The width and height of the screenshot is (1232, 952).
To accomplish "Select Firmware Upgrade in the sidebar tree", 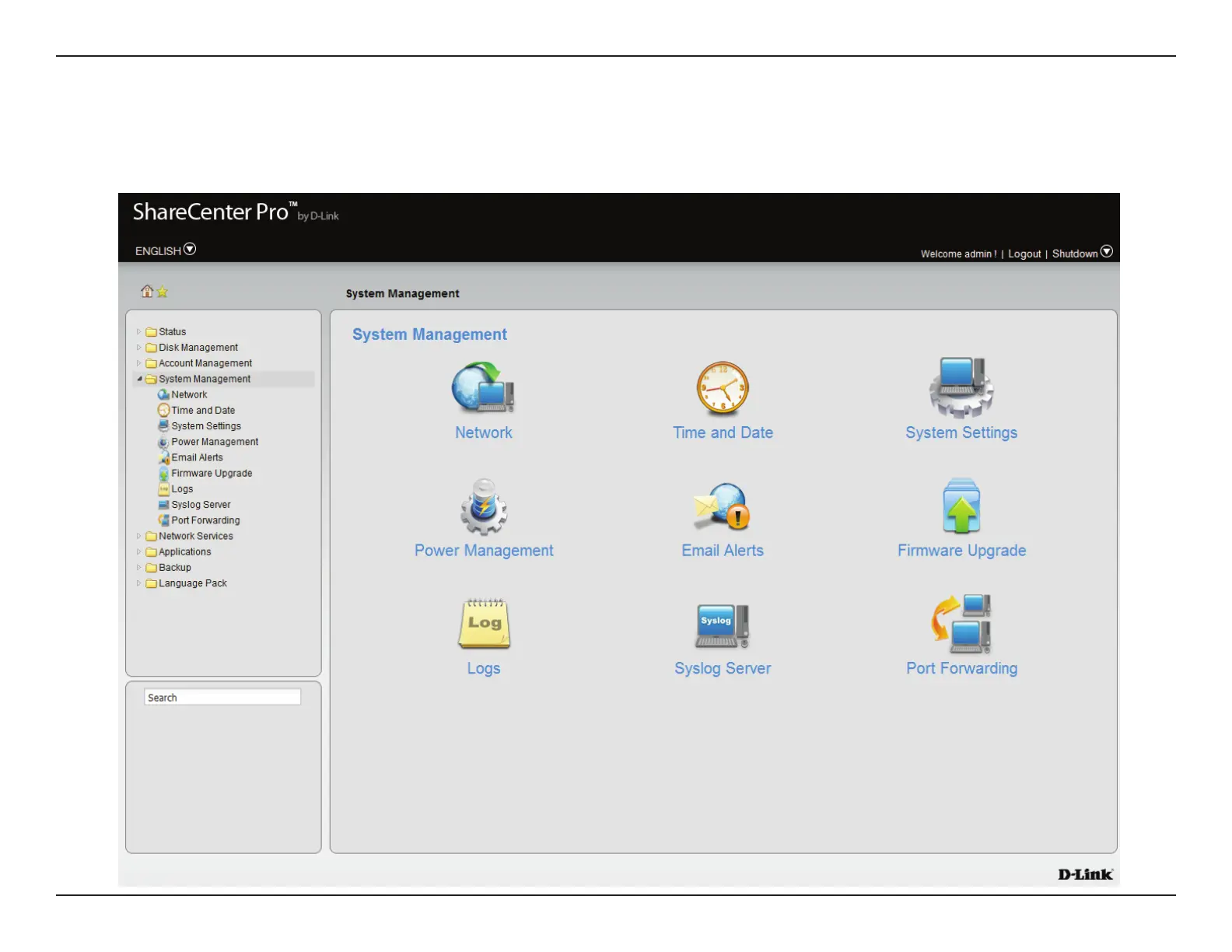I will pyautogui.click(x=212, y=473).
